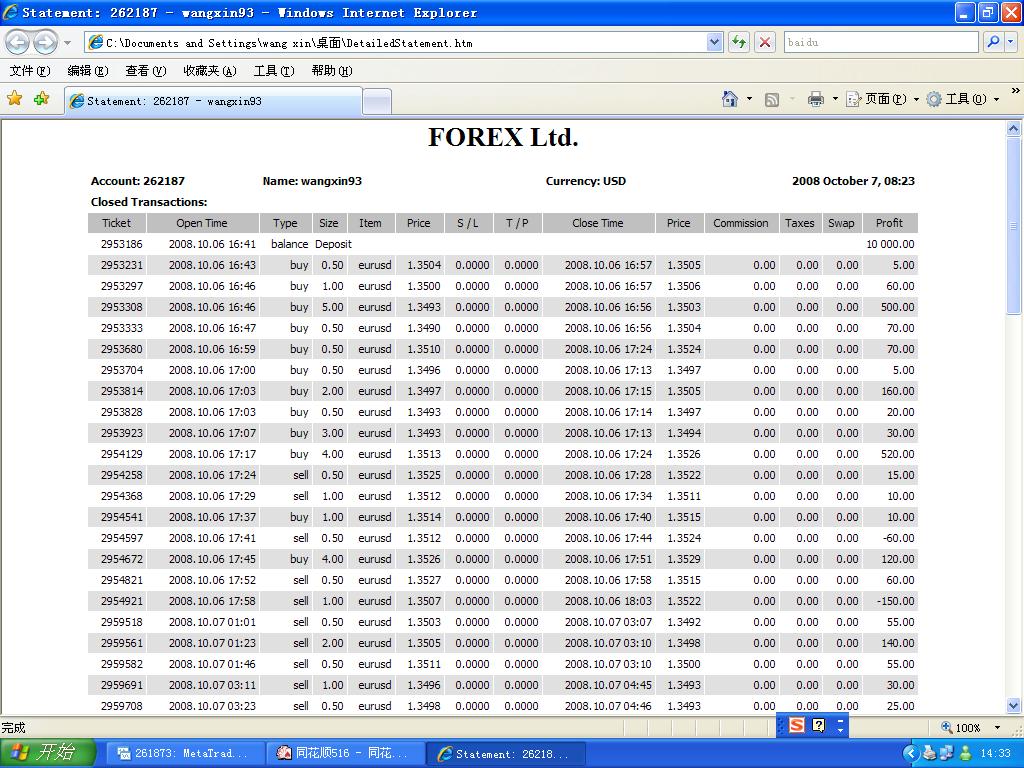The height and width of the screenshot is (768, 1024).
Task: Open the zoom level 100% dropdown
Action: [x=997, y=728]
